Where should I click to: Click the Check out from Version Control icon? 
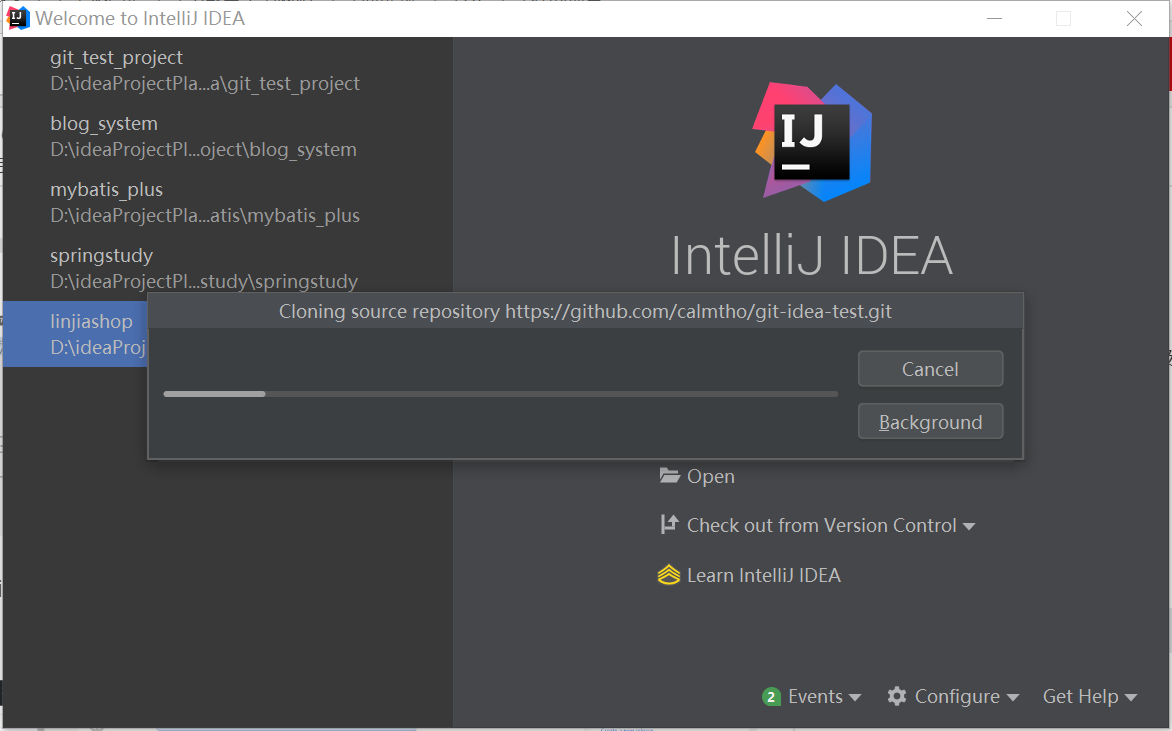[669, 525]
